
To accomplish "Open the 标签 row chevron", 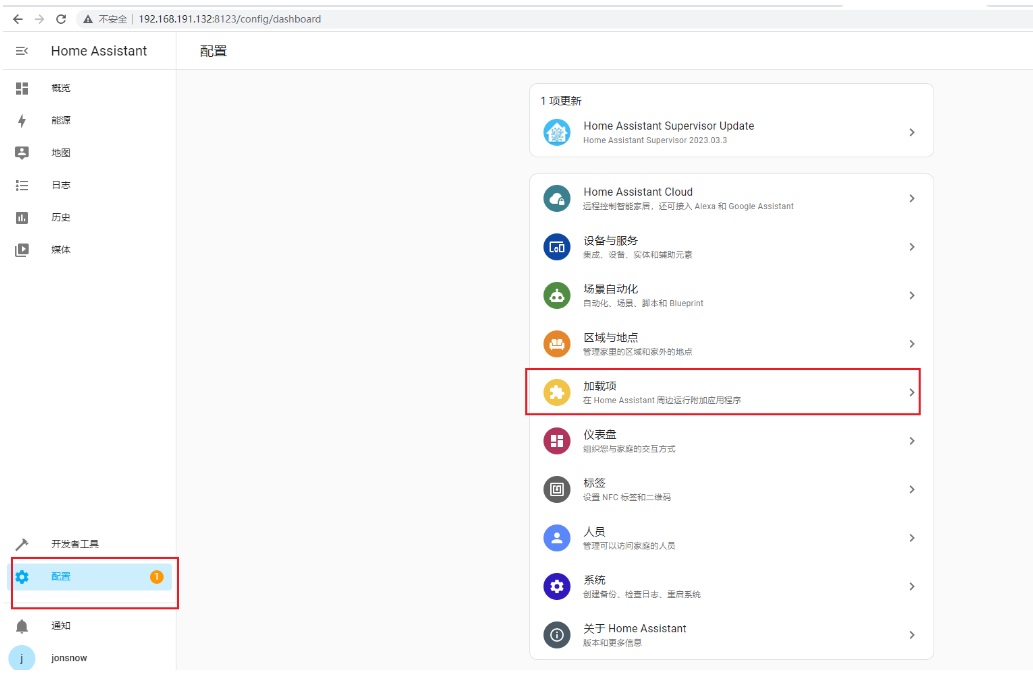I will 912,489.
